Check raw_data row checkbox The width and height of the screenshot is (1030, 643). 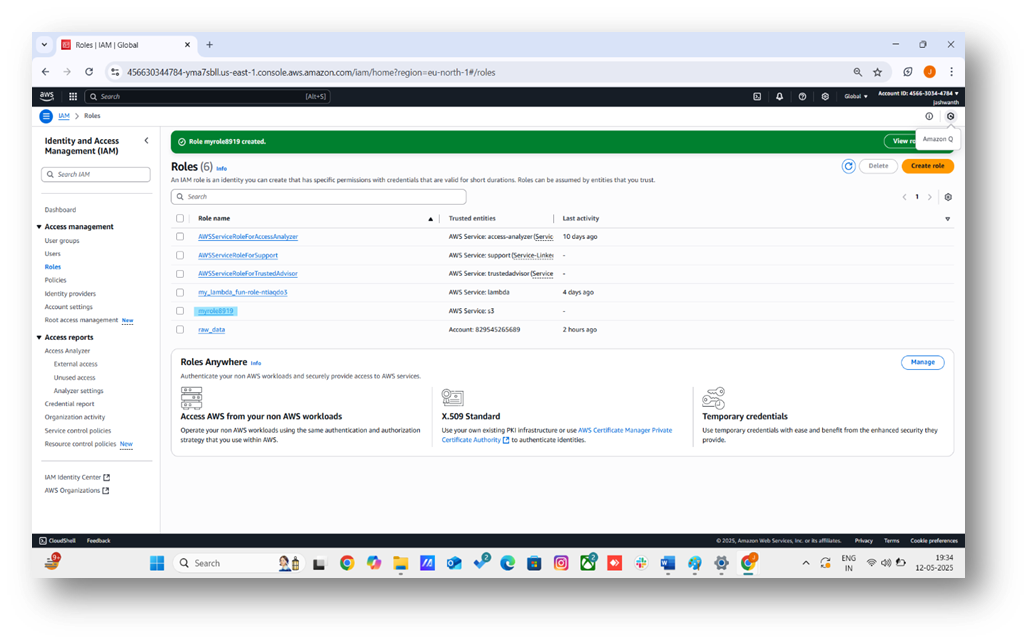click(180, 330)
